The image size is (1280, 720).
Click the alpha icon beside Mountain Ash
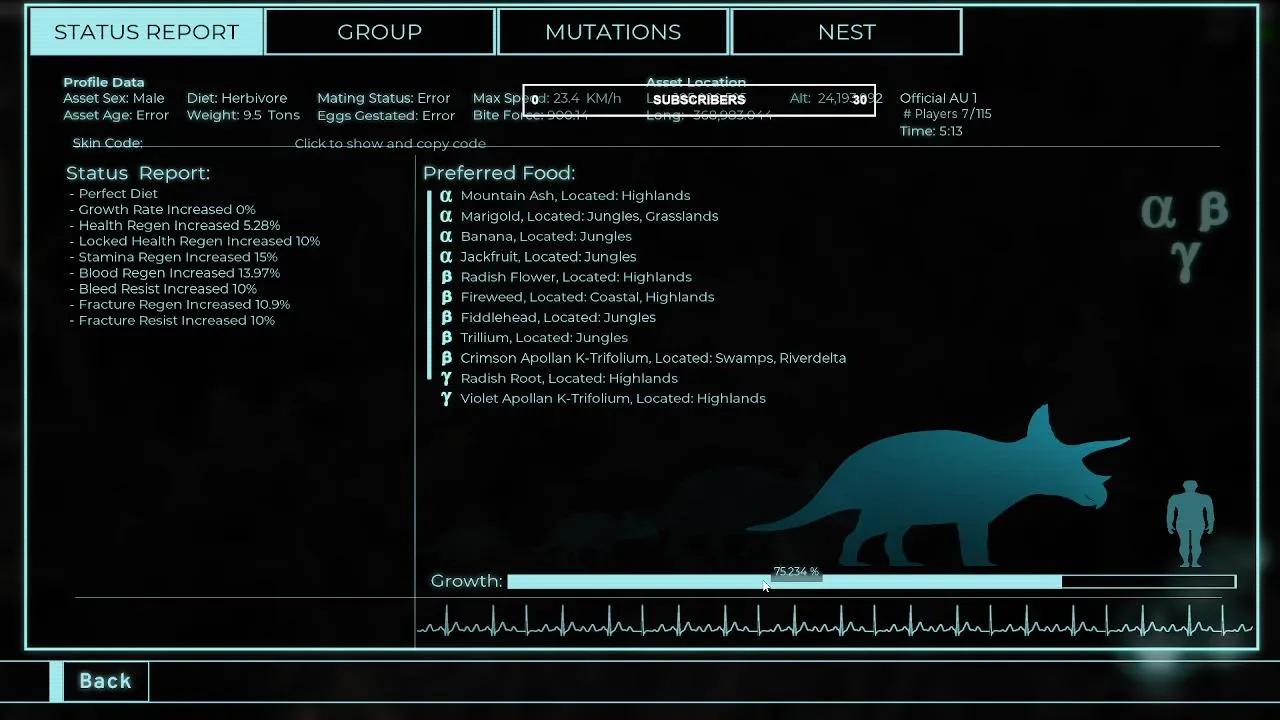tap(446, 196)
